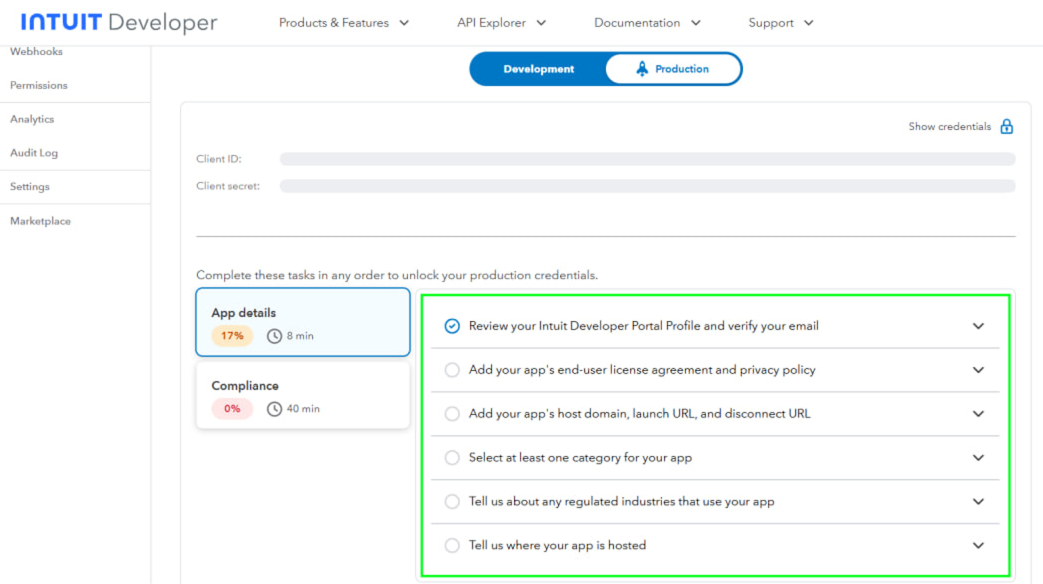Expand the host domain and launch URL task

click(978, 414)
